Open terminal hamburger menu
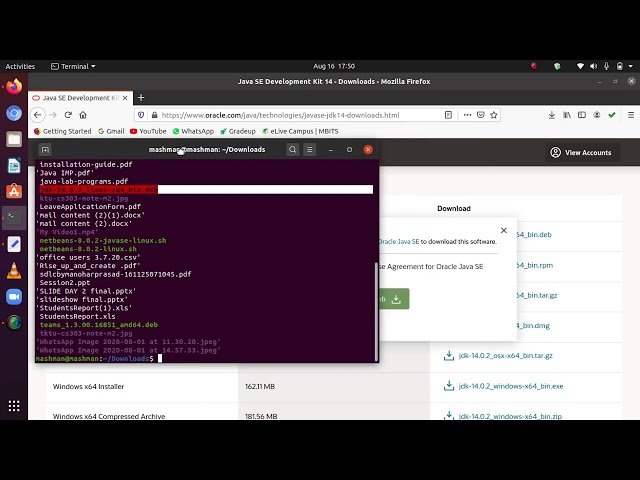 (x=310, y=150)
